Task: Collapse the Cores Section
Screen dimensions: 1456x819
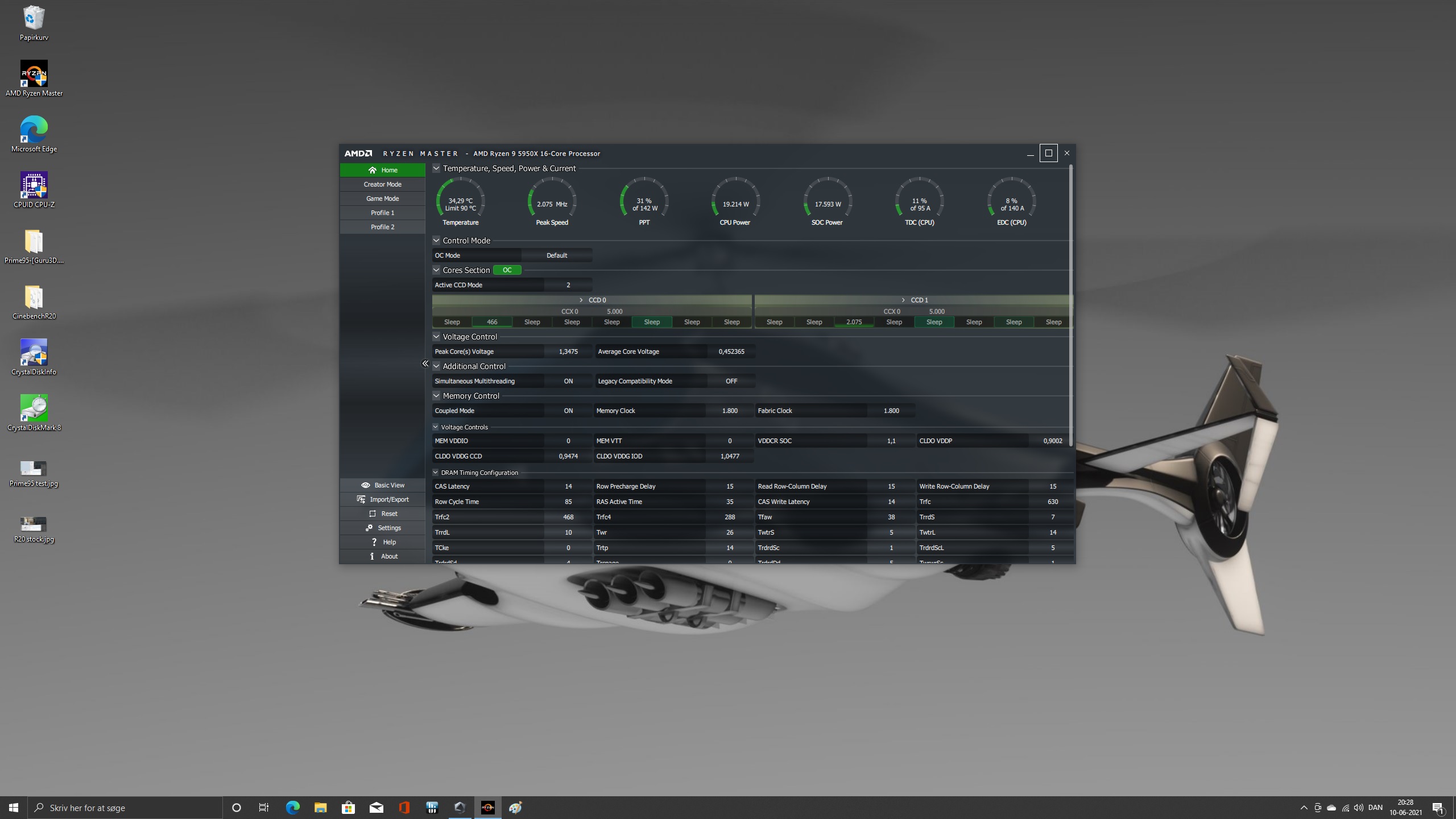Action: click(436, 270)
